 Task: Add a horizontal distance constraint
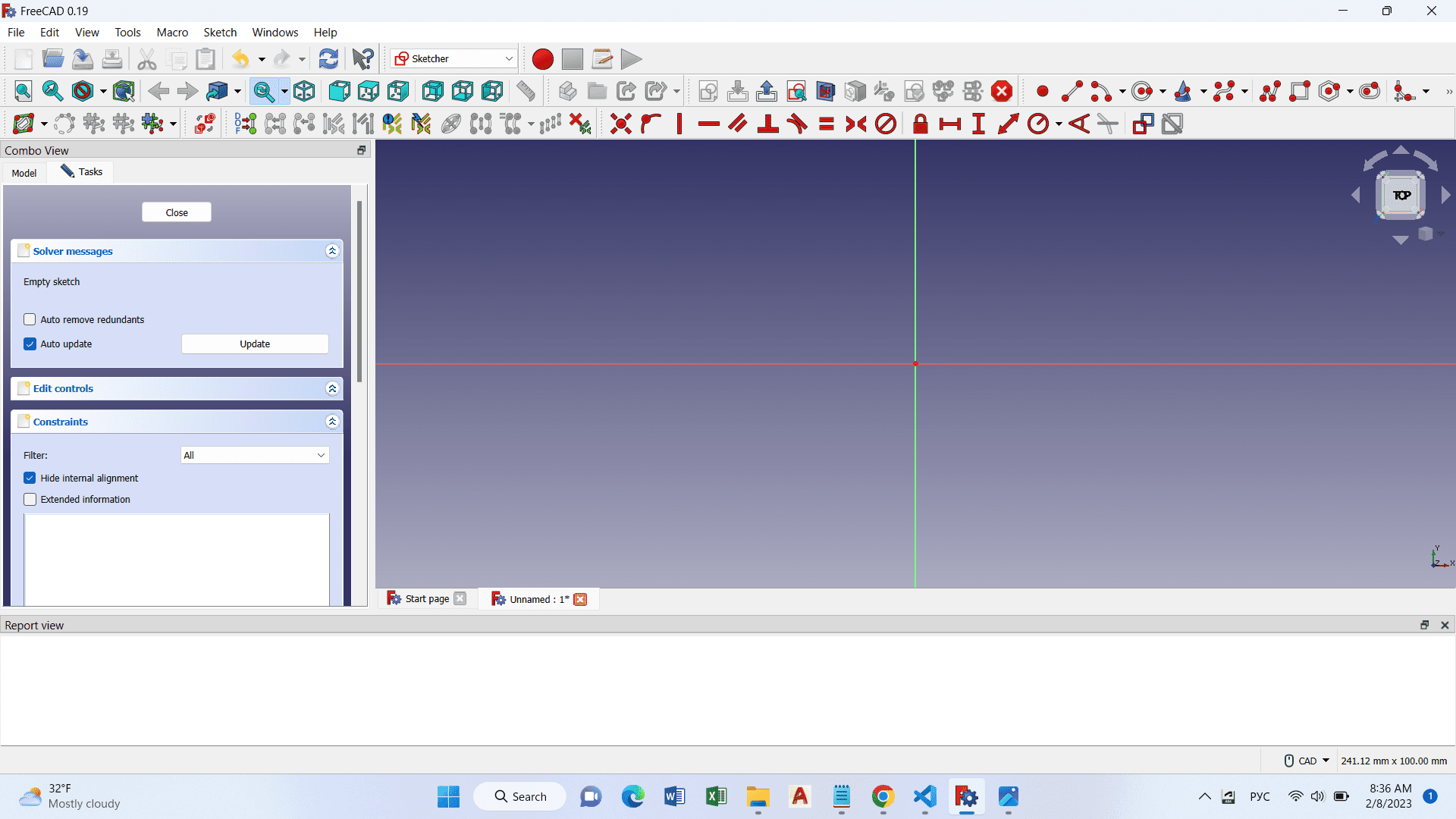(x=950, y=124)
